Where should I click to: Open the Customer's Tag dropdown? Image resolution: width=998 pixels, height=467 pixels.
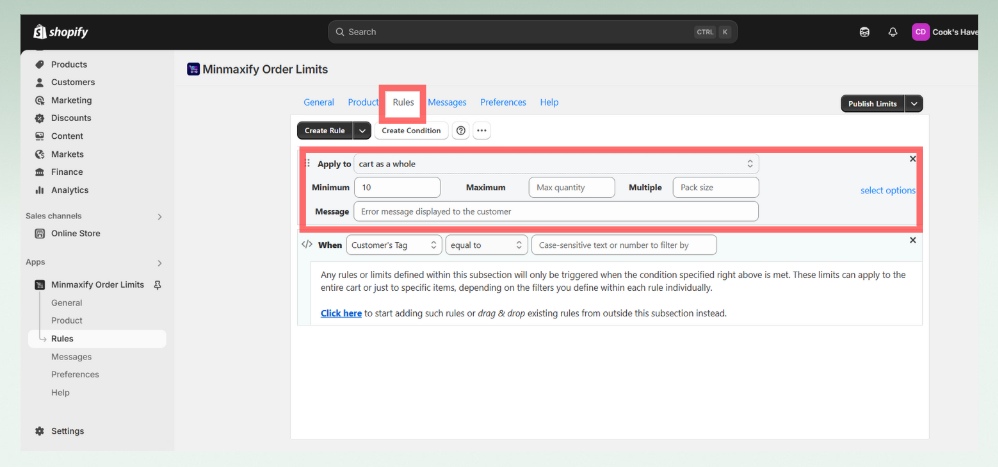(x=394, y=245)
